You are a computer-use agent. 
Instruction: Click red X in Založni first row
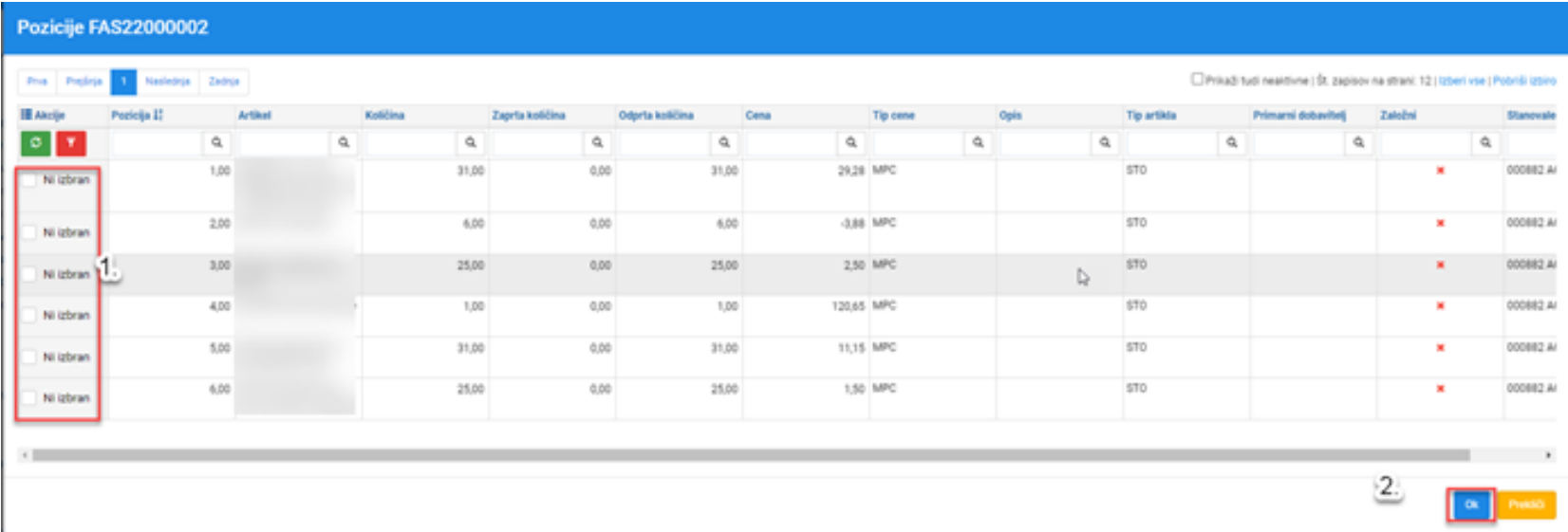click(1440, 171)
